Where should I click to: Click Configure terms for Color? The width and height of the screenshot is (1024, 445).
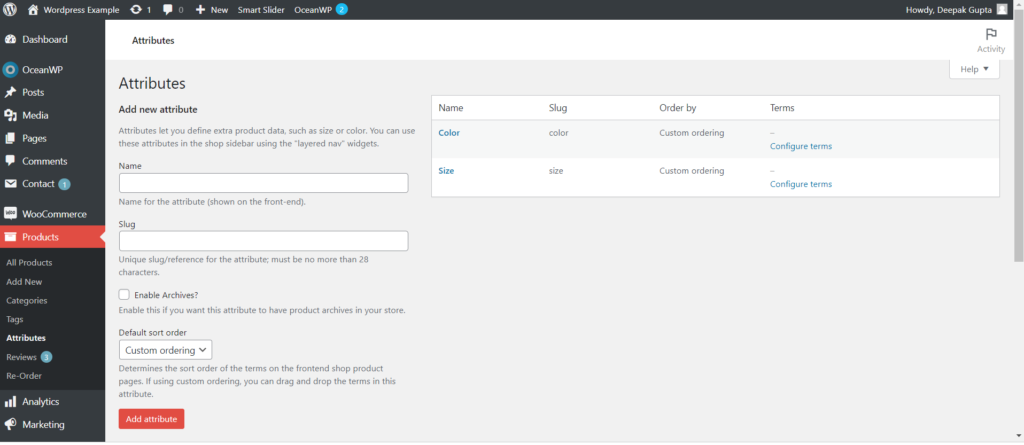pyautogui.click(x=800, y=146)
